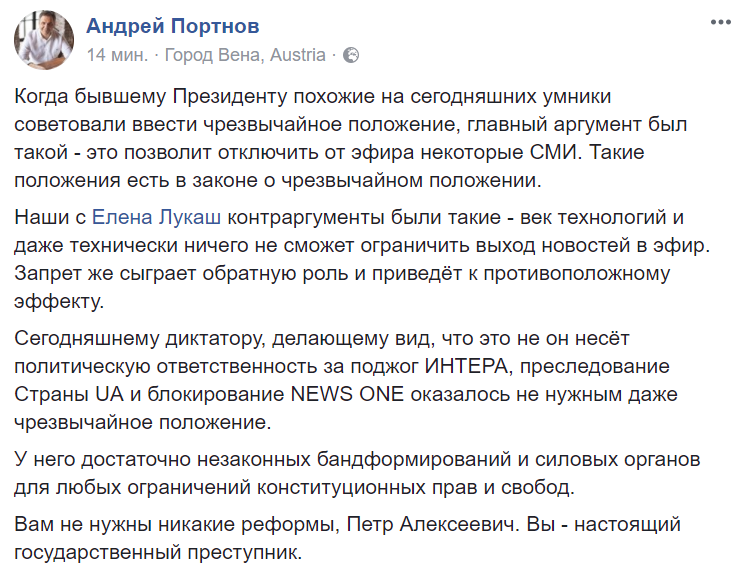Open the post via '14 мин.' timestamp
The height and width of the screenshot is (575, 738).
click(x=118, y=54)
